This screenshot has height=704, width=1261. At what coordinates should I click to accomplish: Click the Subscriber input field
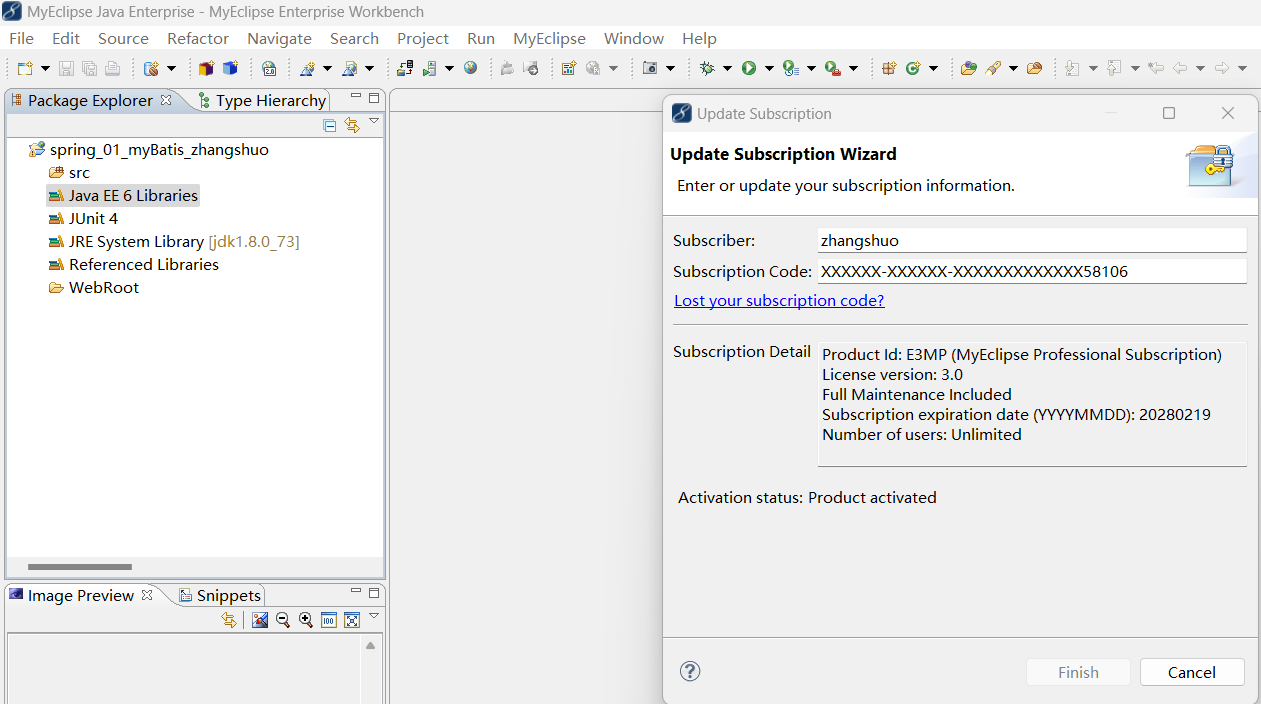click(1032, 240)
